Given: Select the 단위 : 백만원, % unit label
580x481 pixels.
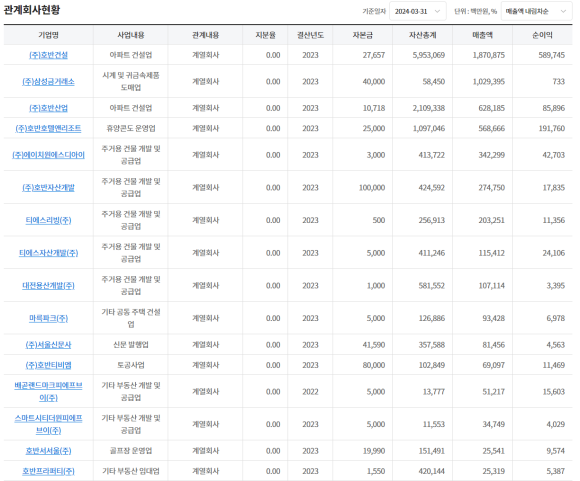Looking at the screenshot, I should pos(476,11).
